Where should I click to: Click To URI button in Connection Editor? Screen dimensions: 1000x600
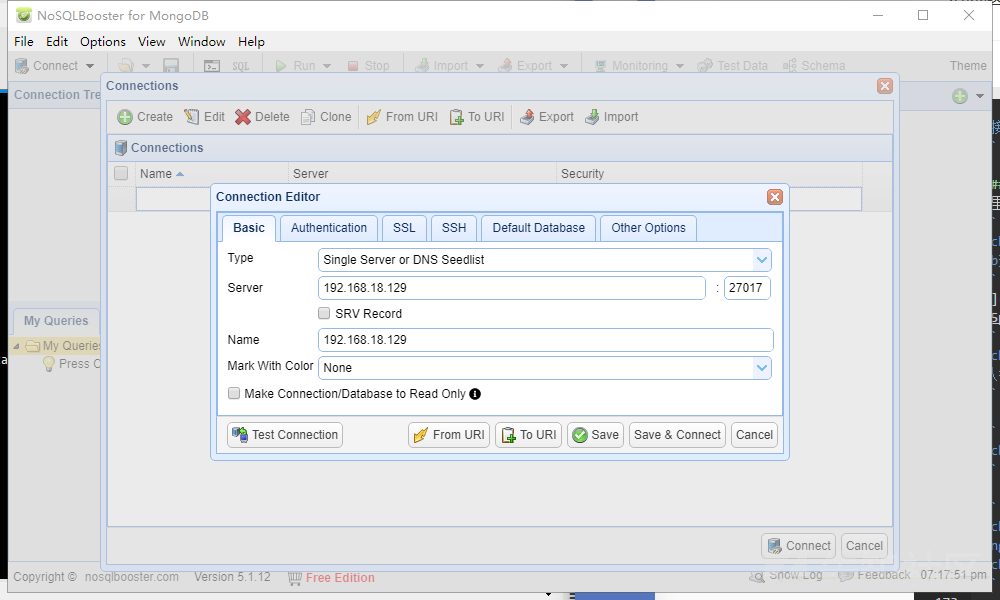pyautogui.click(x=529, y=435)
